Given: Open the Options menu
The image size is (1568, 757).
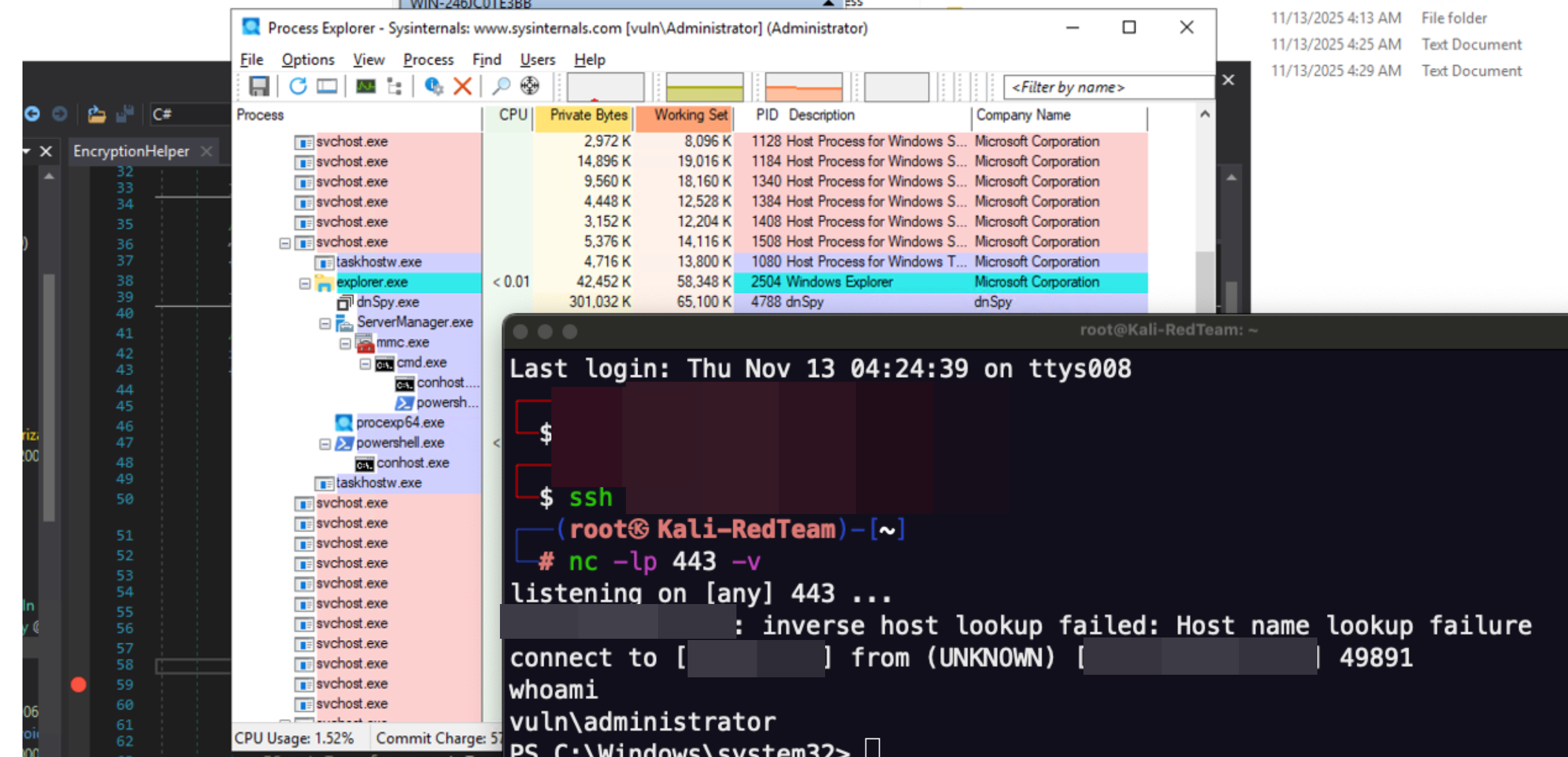Looking at the screenshot, I should coord(308,60).
